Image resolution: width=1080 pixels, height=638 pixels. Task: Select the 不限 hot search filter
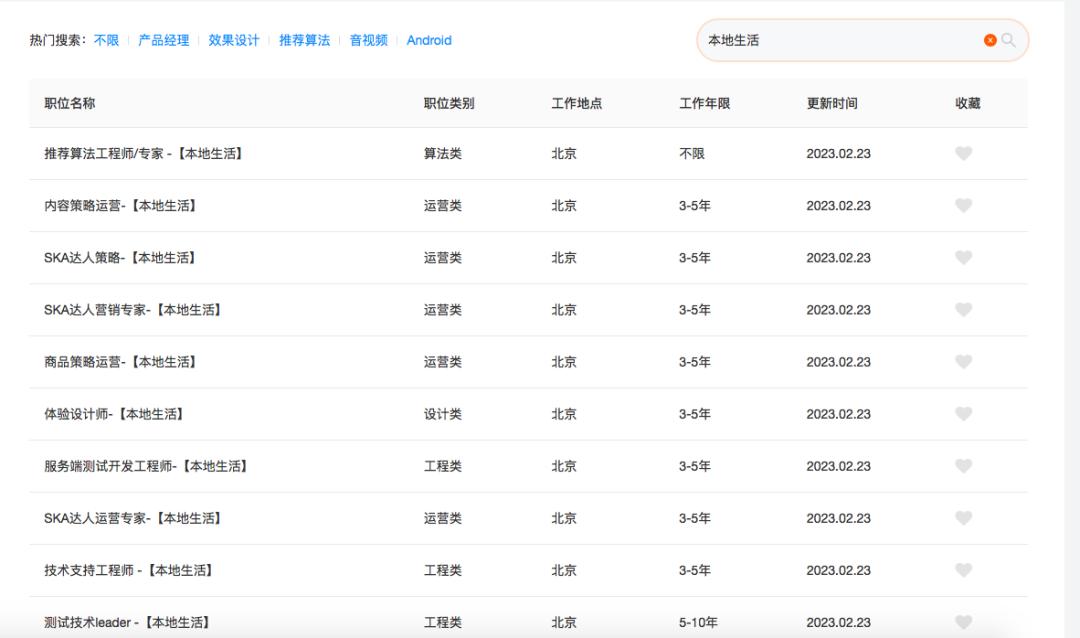point(108,40)
